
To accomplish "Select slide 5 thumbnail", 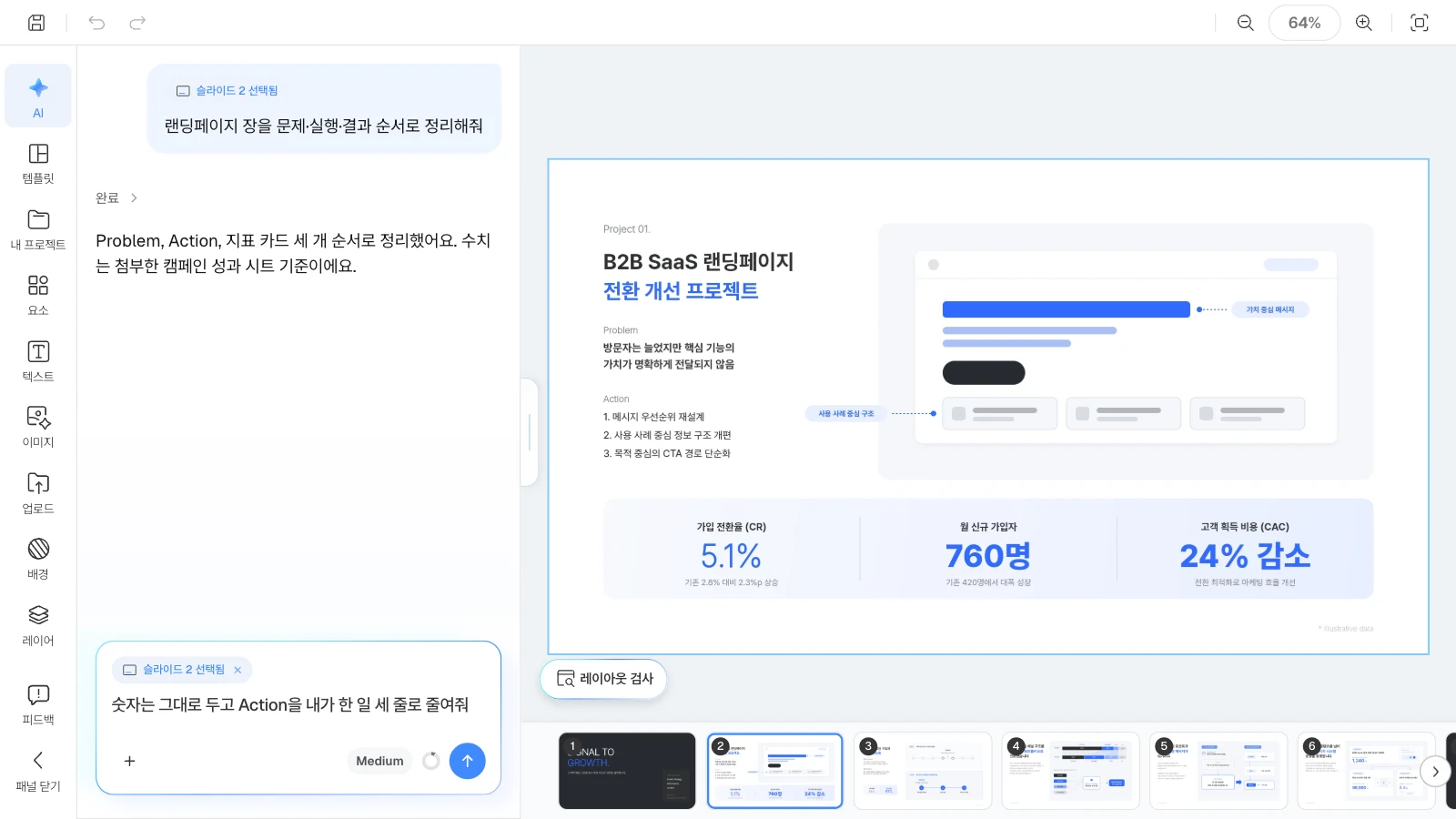I will coord(1218,771).
